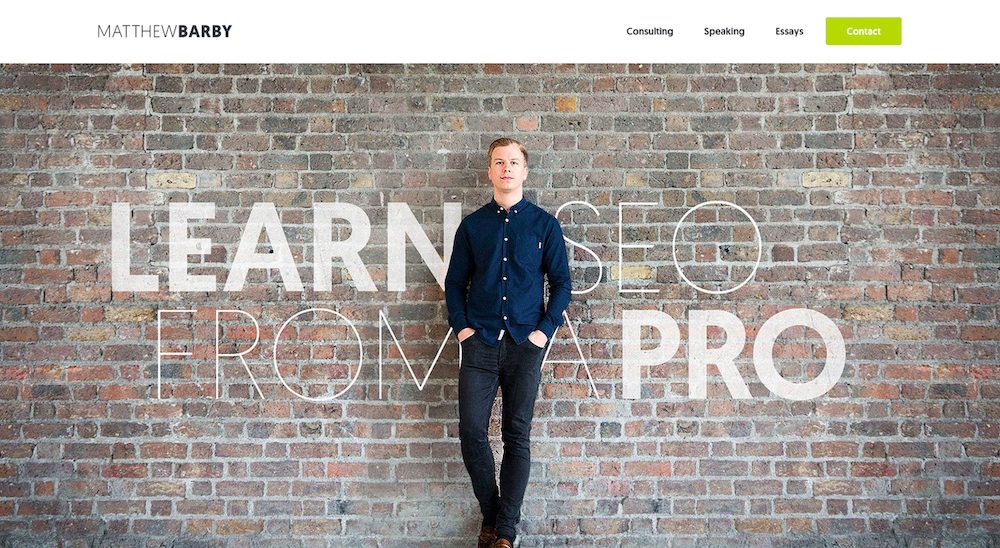Click the MATTHEWBARBY site logo
Viewport: 1000px width, 548px height.
tap(165, 31)
